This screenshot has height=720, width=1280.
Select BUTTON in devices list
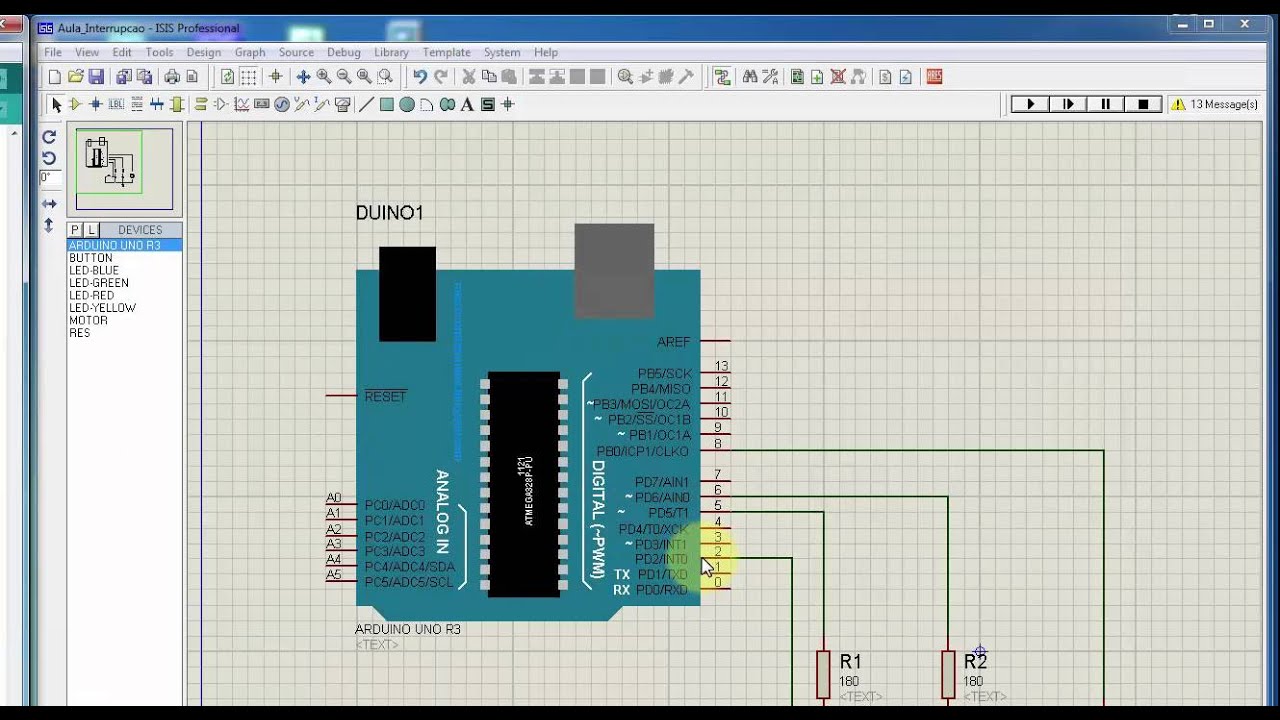coord(124,258)
